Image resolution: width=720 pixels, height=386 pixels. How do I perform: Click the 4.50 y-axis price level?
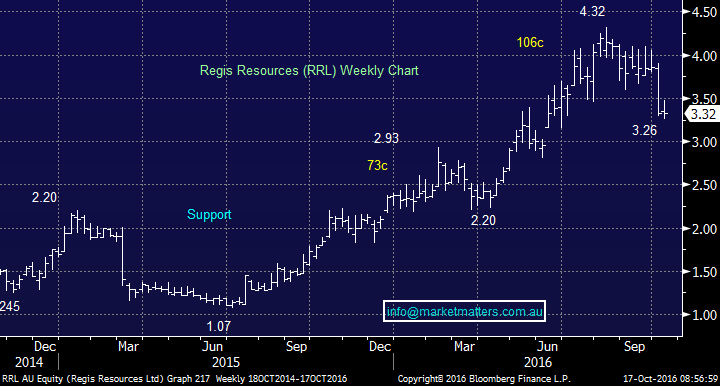[704, 12]
